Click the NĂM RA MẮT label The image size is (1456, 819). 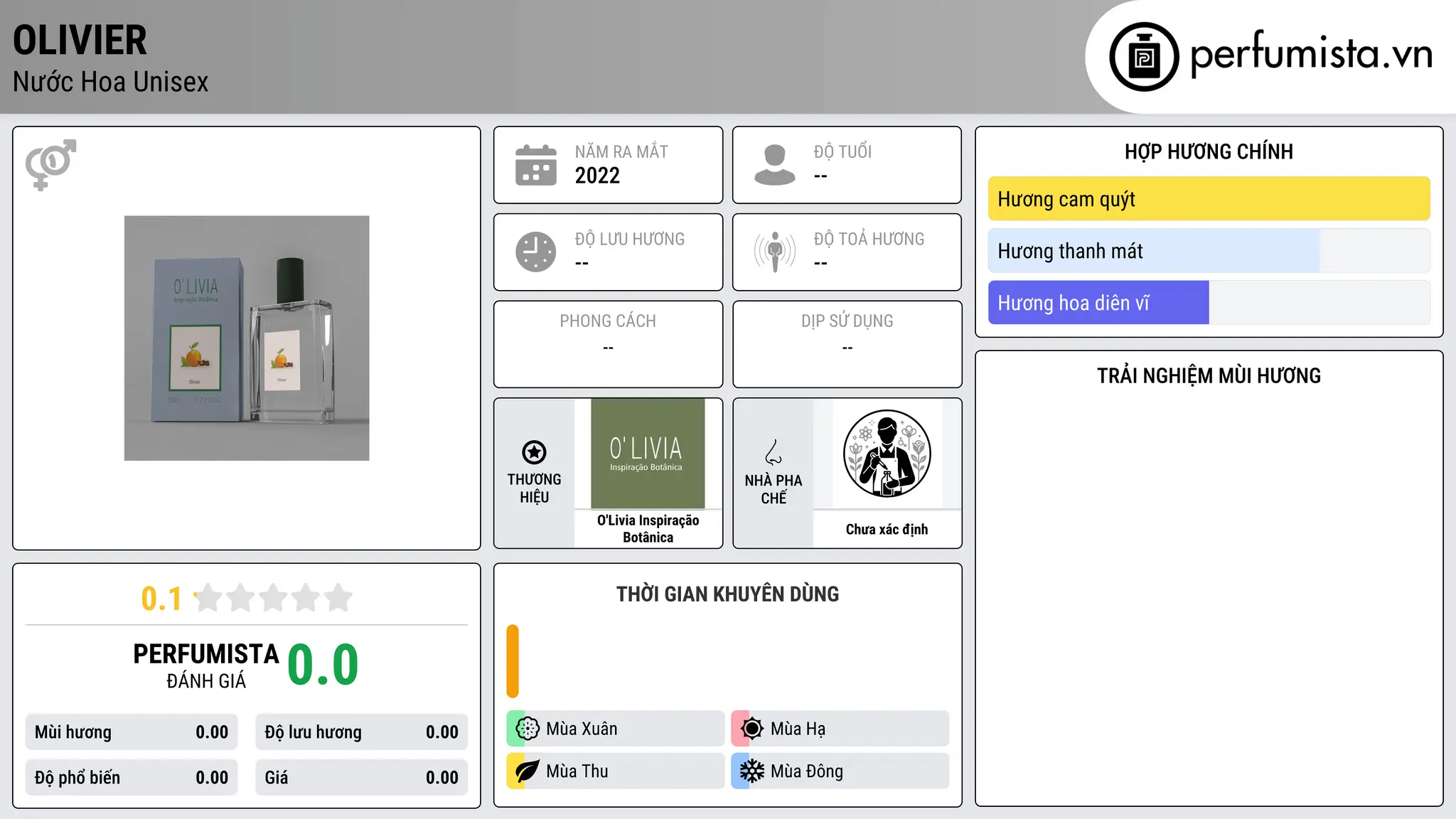(621, 151)
